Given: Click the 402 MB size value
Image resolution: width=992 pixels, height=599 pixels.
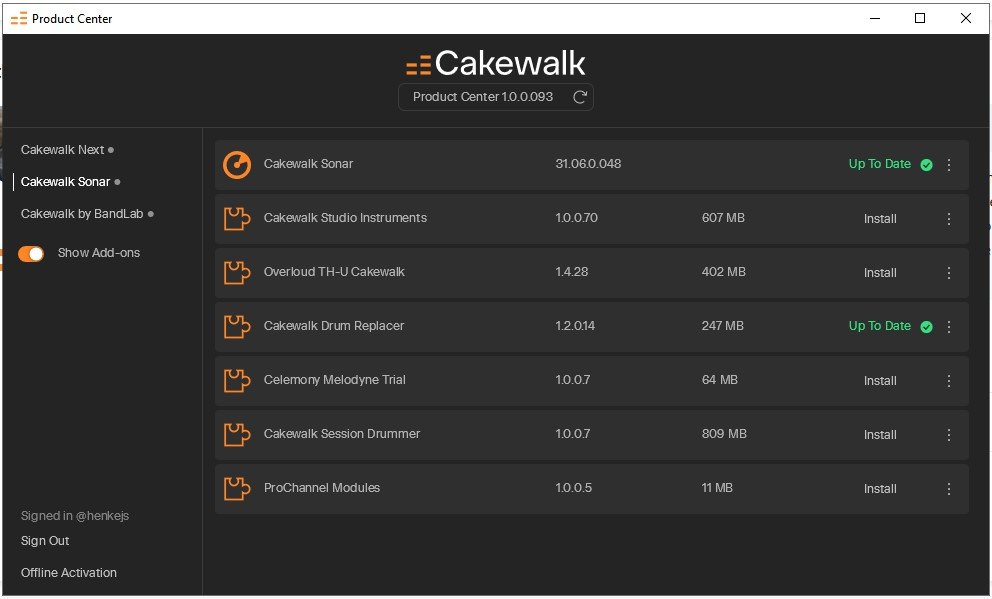Looking at the screenshot, I should (724, 272).
